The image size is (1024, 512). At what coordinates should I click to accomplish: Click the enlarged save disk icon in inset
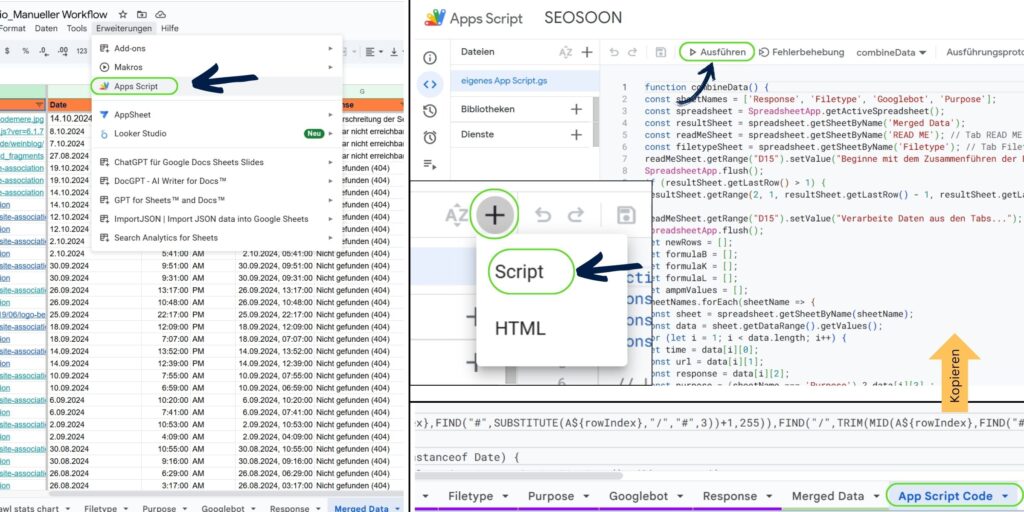(x=626, y=215)
